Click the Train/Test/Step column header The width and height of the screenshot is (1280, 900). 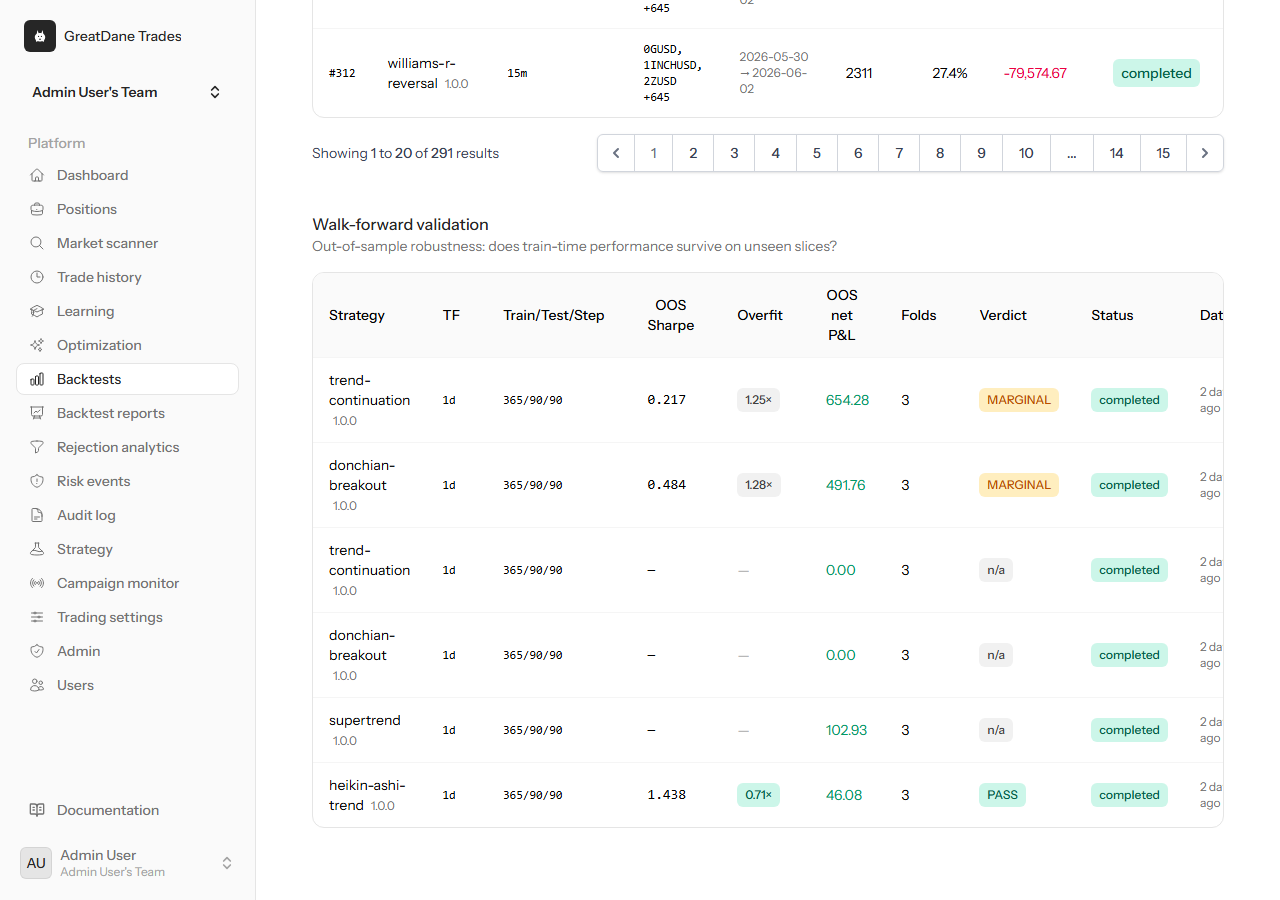click(554, 315)
